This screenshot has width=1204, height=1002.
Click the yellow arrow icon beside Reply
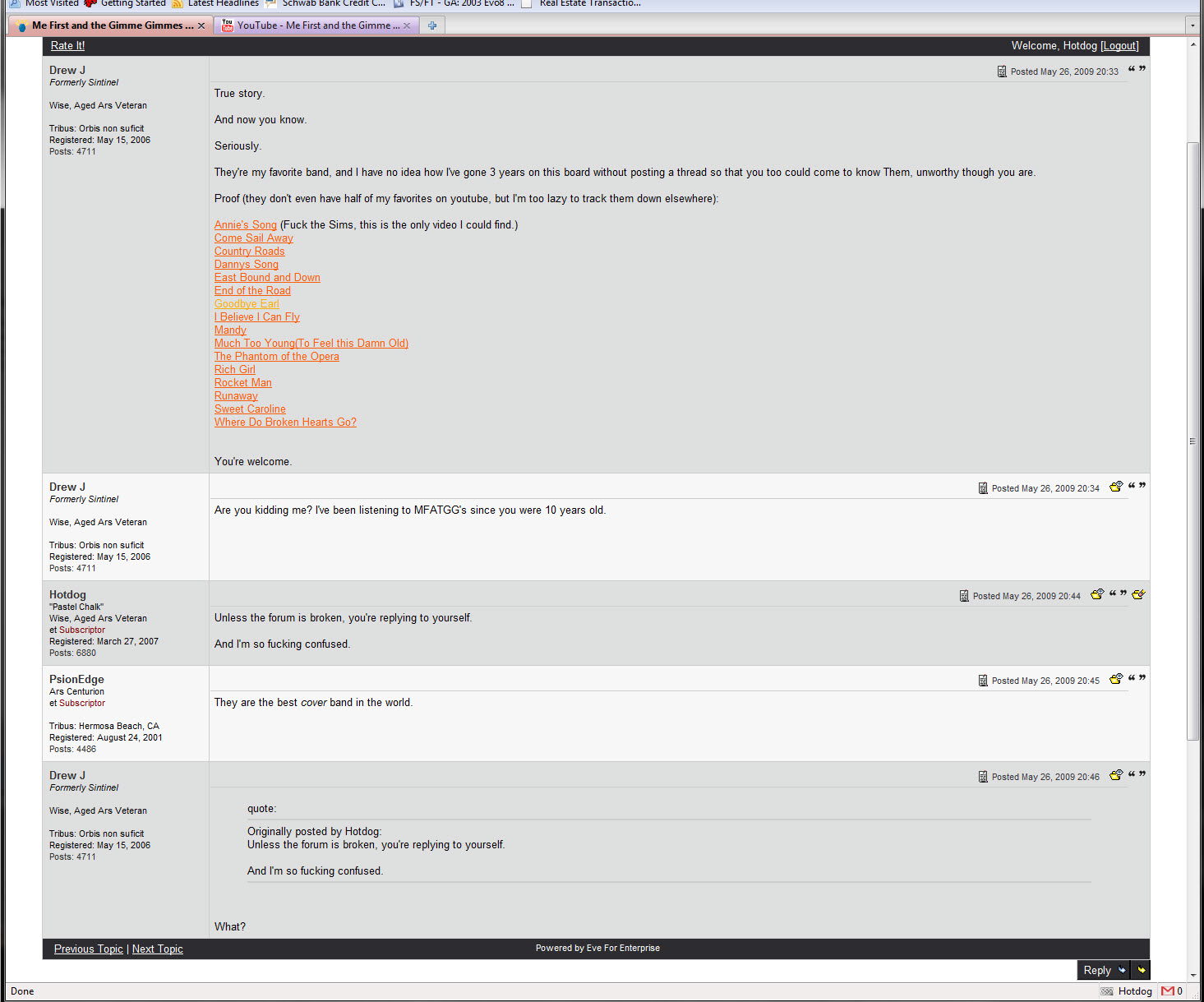click(x=1141, y=970)
